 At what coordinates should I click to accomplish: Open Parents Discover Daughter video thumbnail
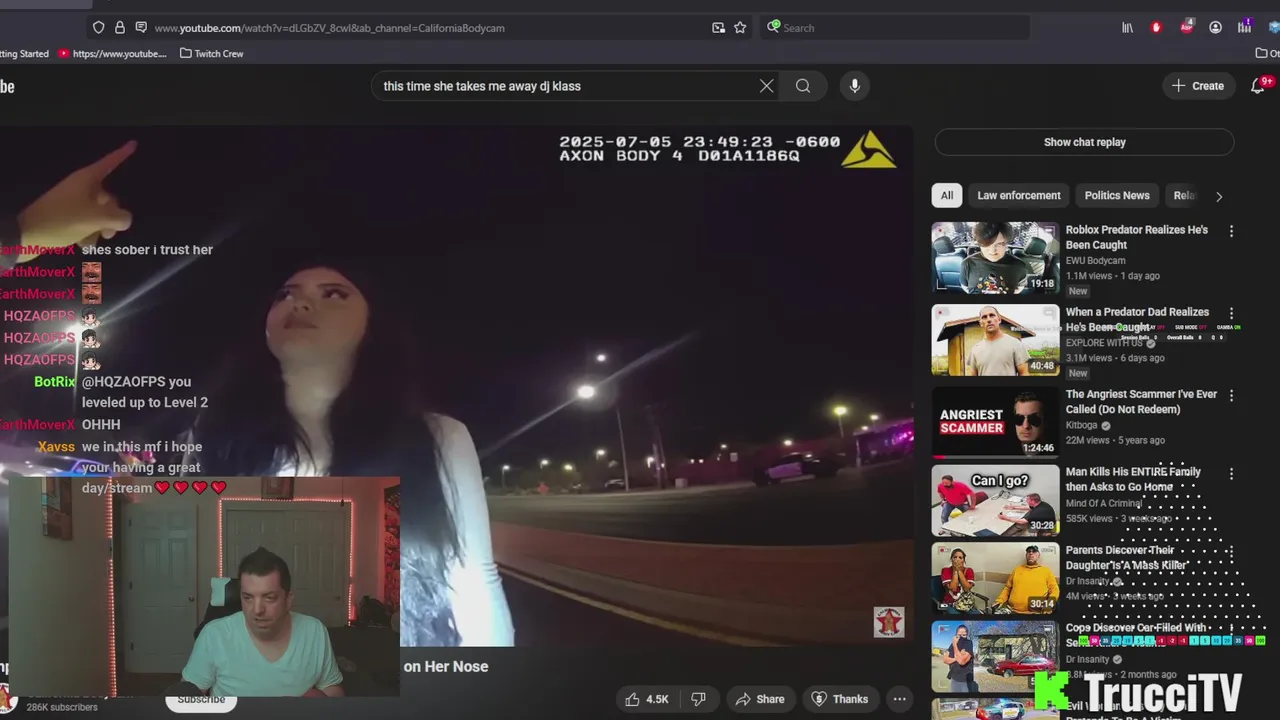[995, 578]
